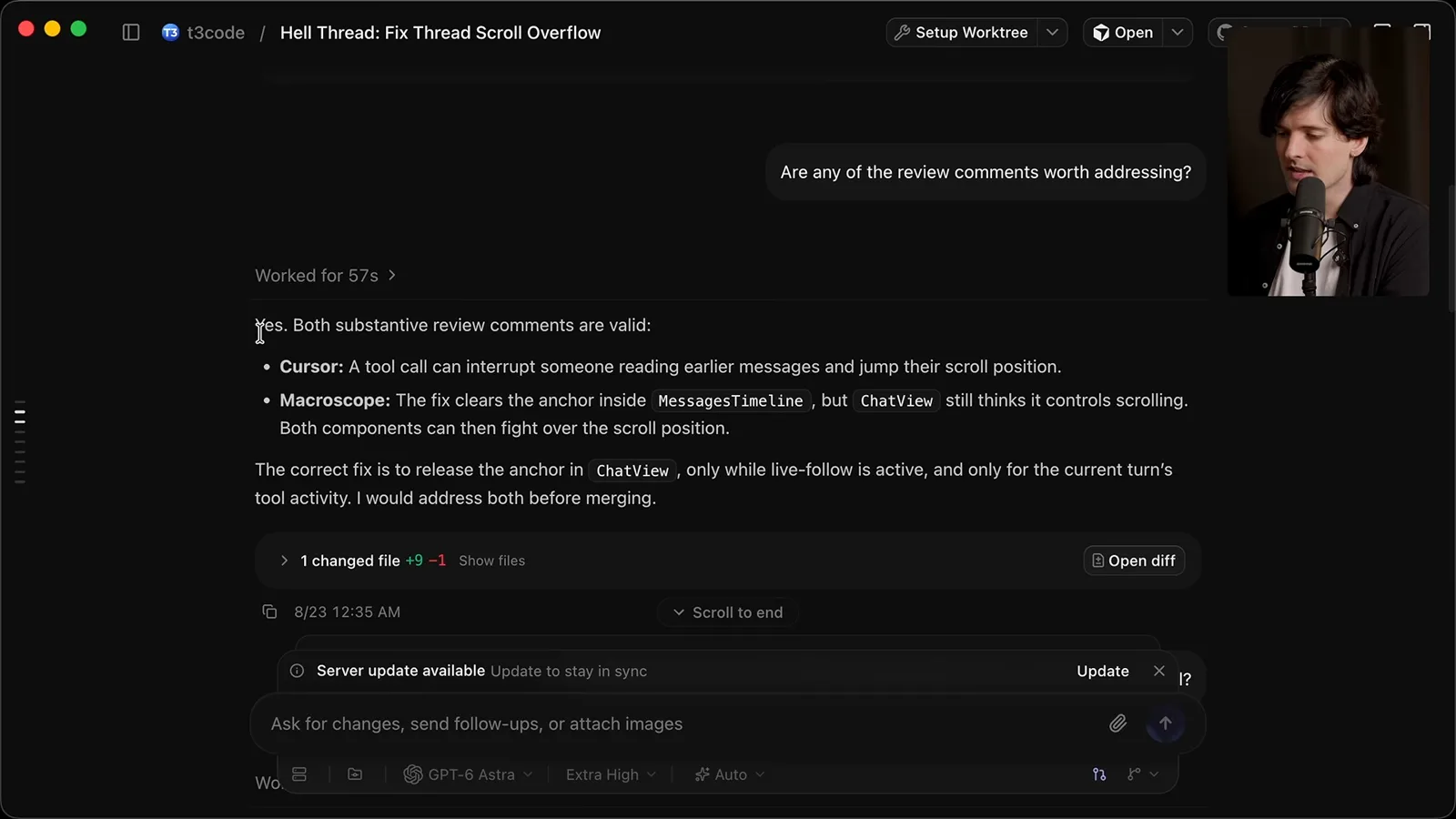Copy the message using the copy icon

pyautogui.click(x=269, y=612)
